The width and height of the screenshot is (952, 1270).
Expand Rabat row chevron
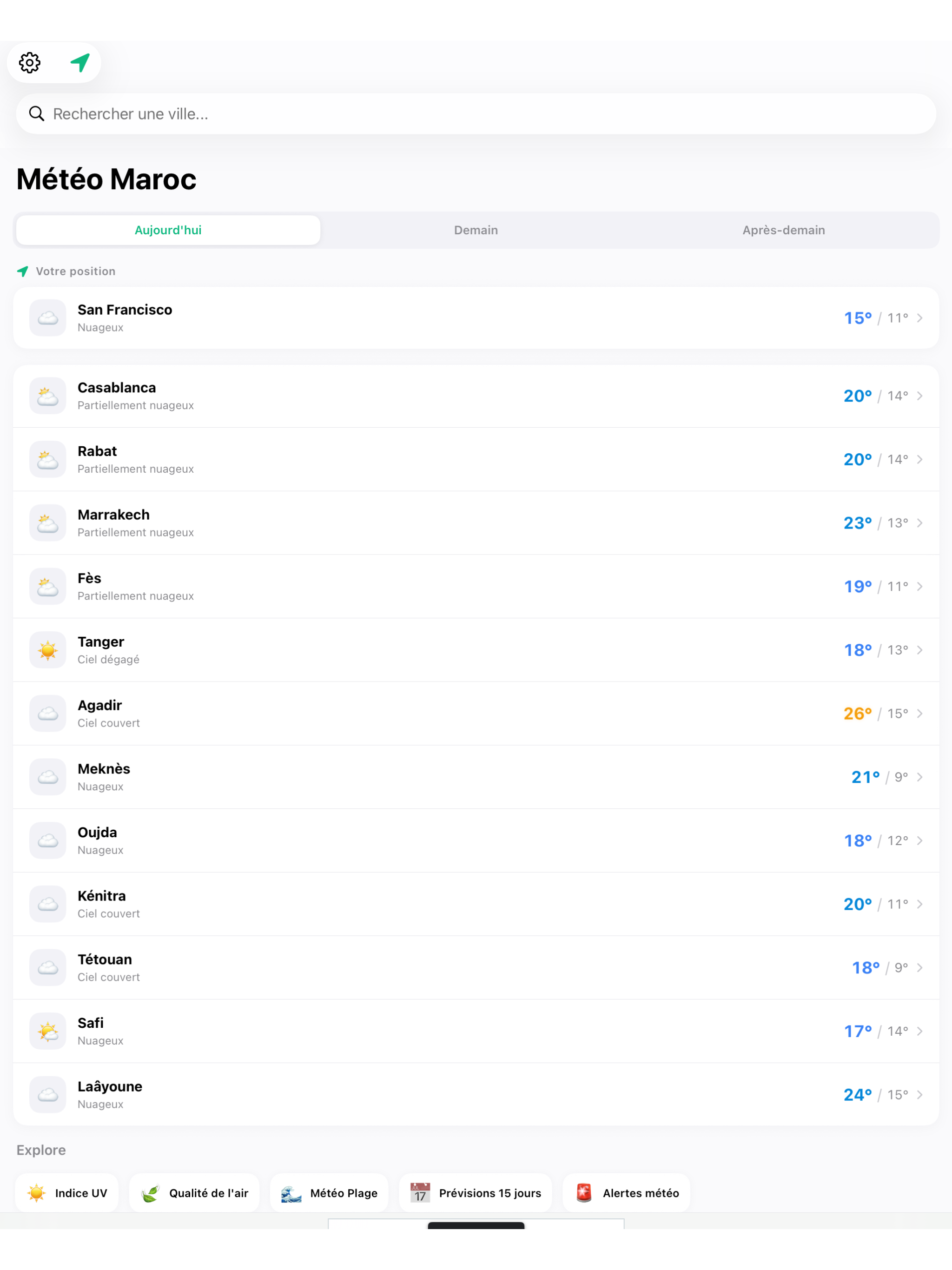coord(920,459)
